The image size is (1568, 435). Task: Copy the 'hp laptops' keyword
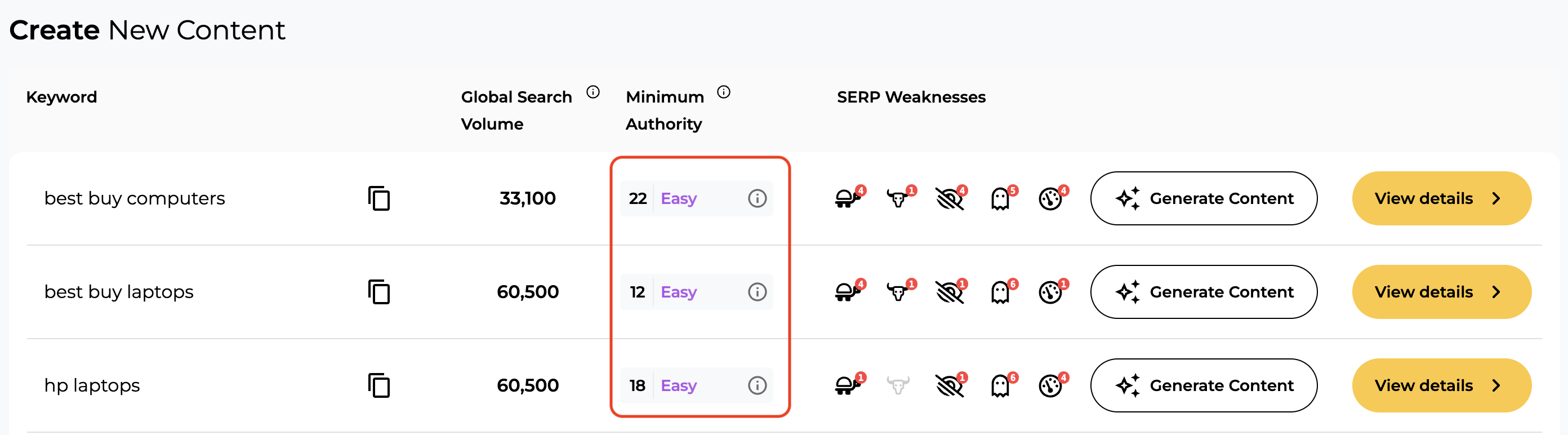point(378,385)
